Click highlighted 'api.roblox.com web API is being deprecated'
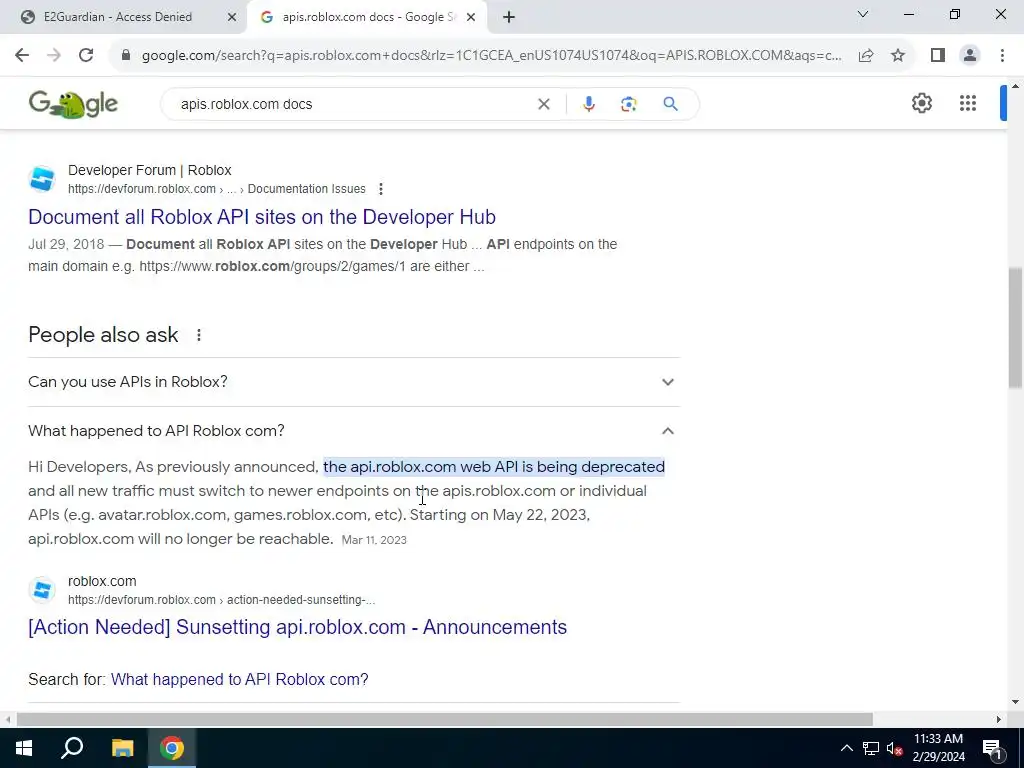This screenshot has width=1024, height=768. (x=494, y=467)
